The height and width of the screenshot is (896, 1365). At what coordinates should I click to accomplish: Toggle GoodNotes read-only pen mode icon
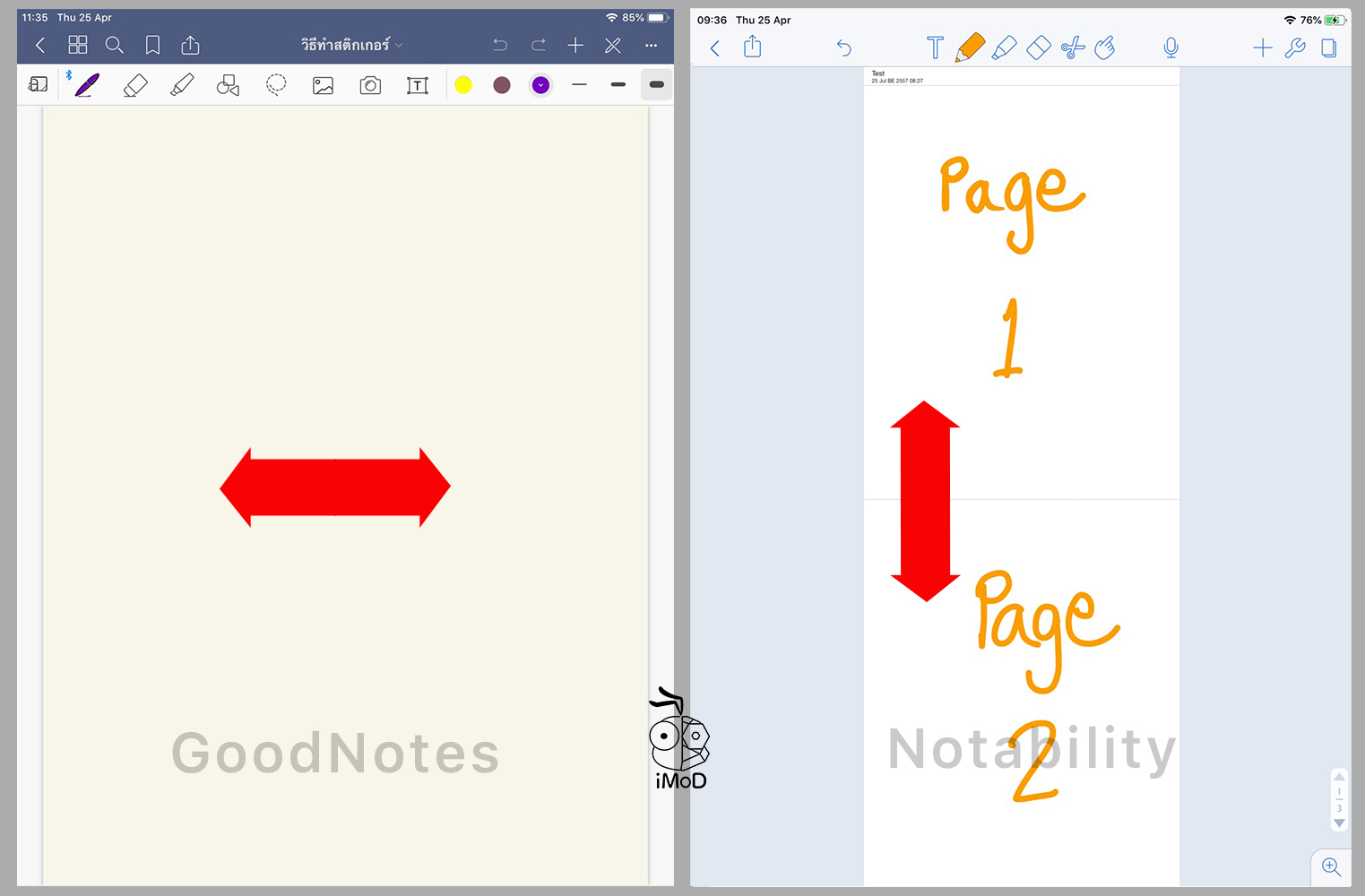(613, 45)
